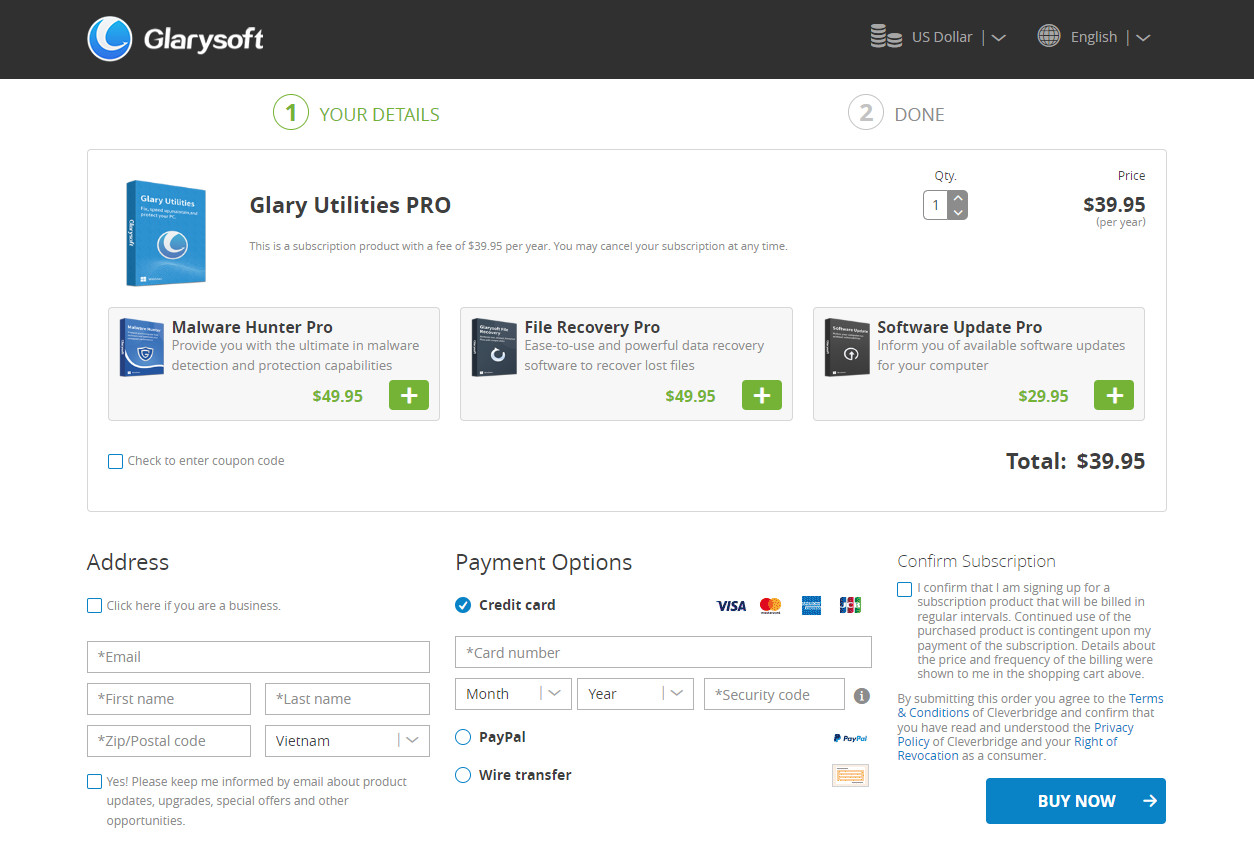Viewport: 1254px width, 844px height.
Task: Click the Card number field
Action: [663, 652]
